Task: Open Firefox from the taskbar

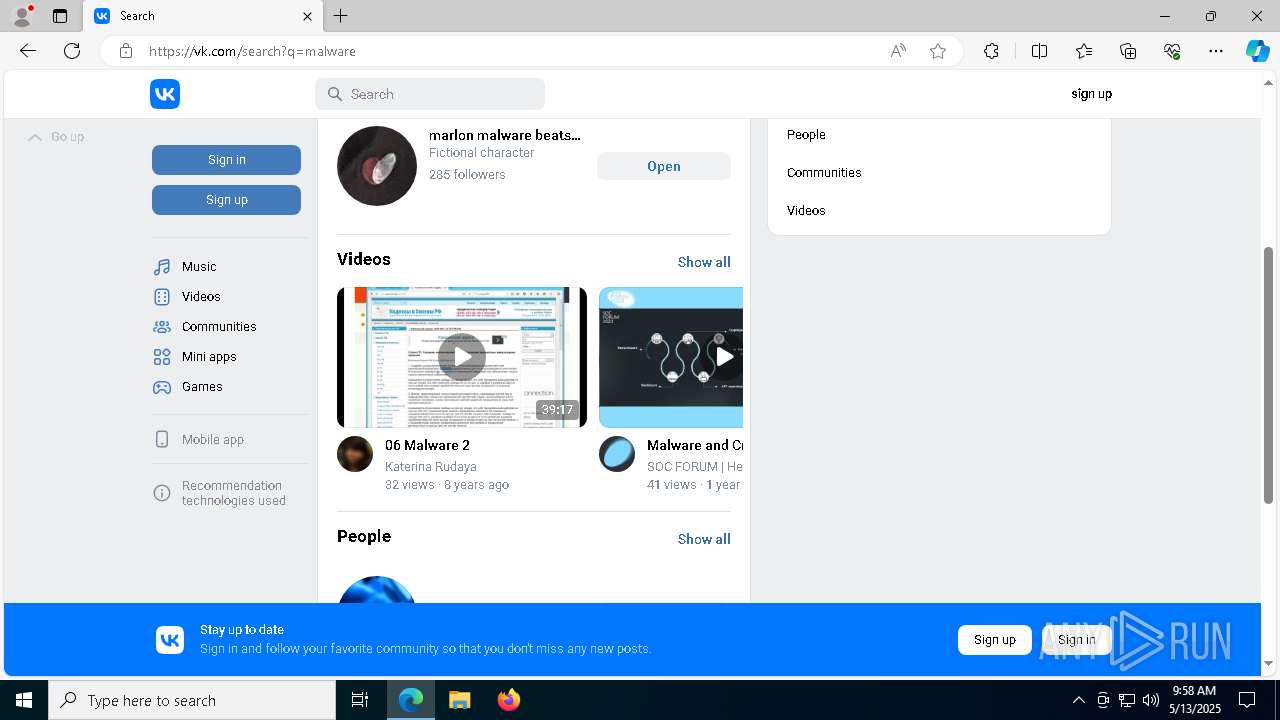Action: 509,700
